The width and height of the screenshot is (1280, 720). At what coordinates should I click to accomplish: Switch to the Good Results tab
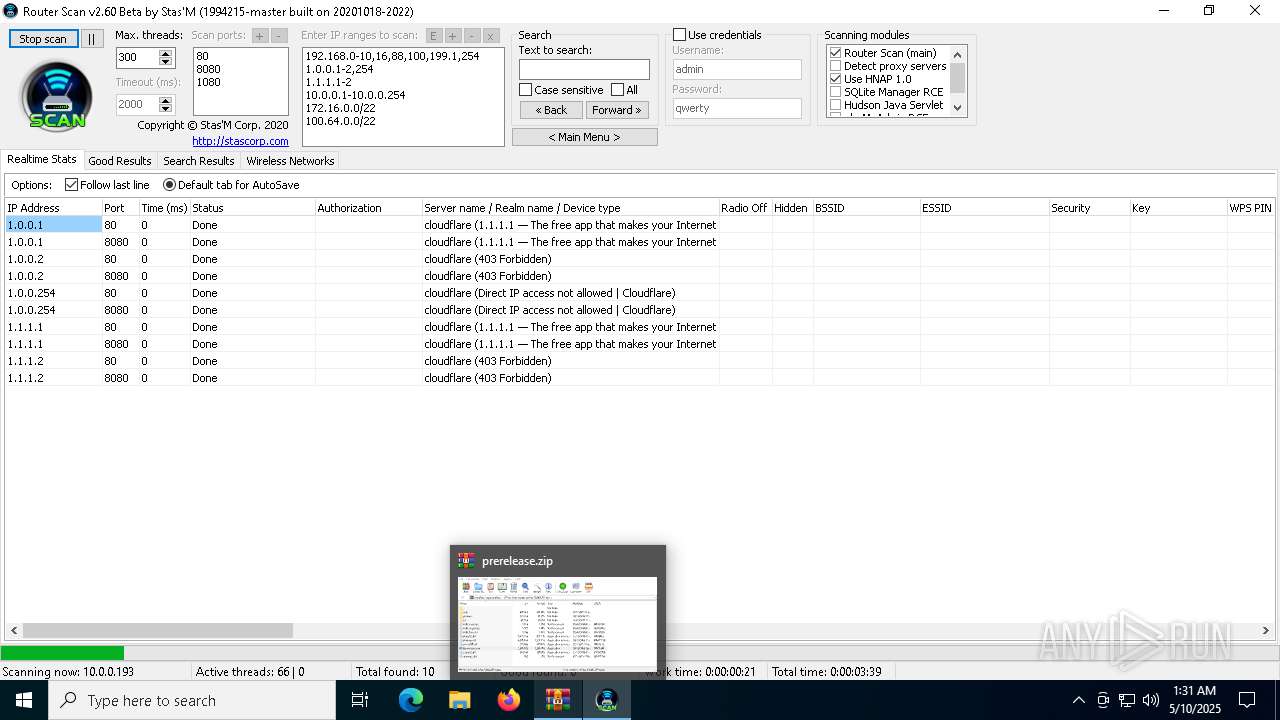point(119,161)
